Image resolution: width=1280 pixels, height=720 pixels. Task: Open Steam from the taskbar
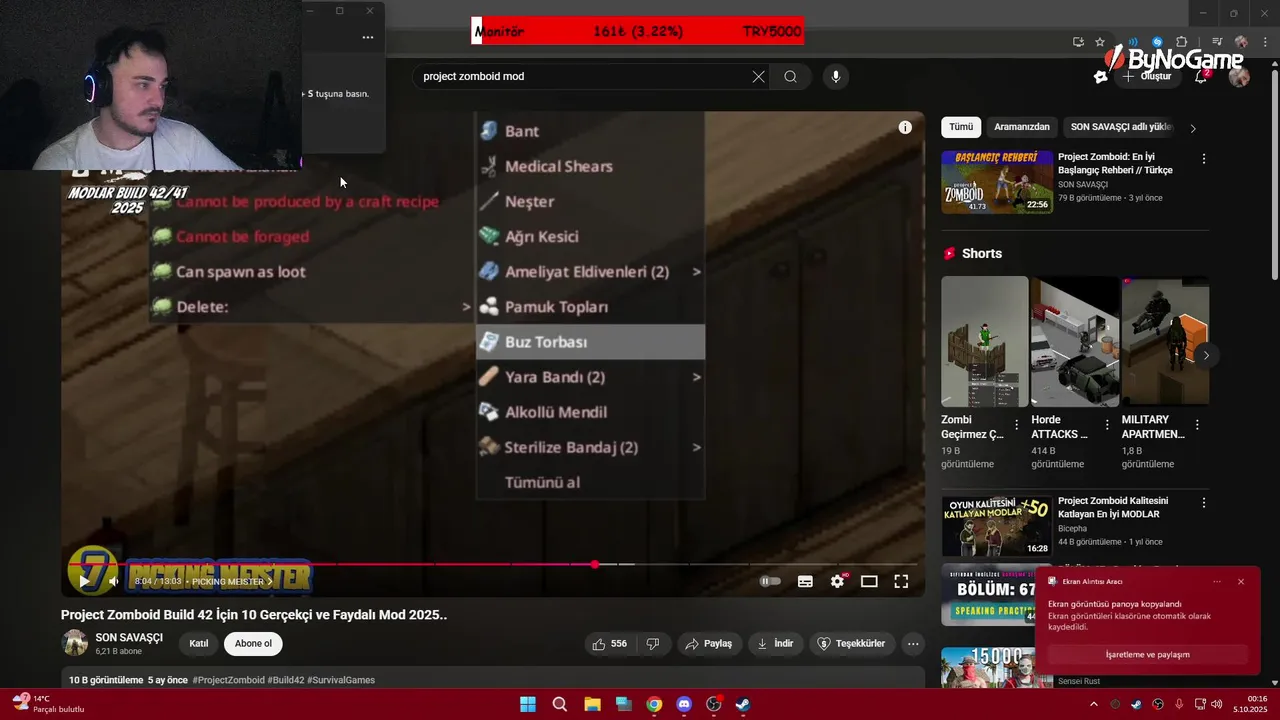[743, 704]
